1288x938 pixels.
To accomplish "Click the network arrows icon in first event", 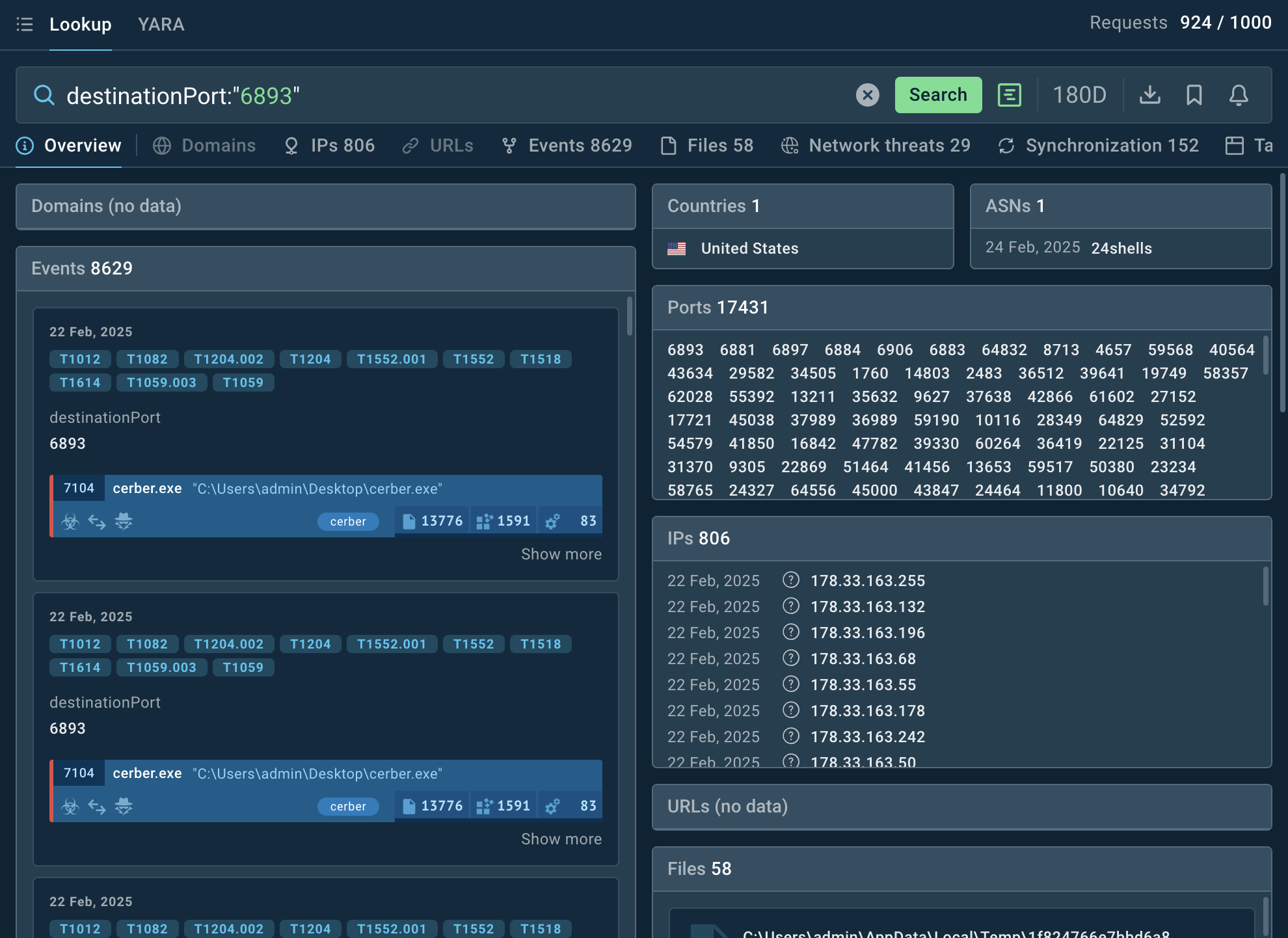I will click(97, 522).
